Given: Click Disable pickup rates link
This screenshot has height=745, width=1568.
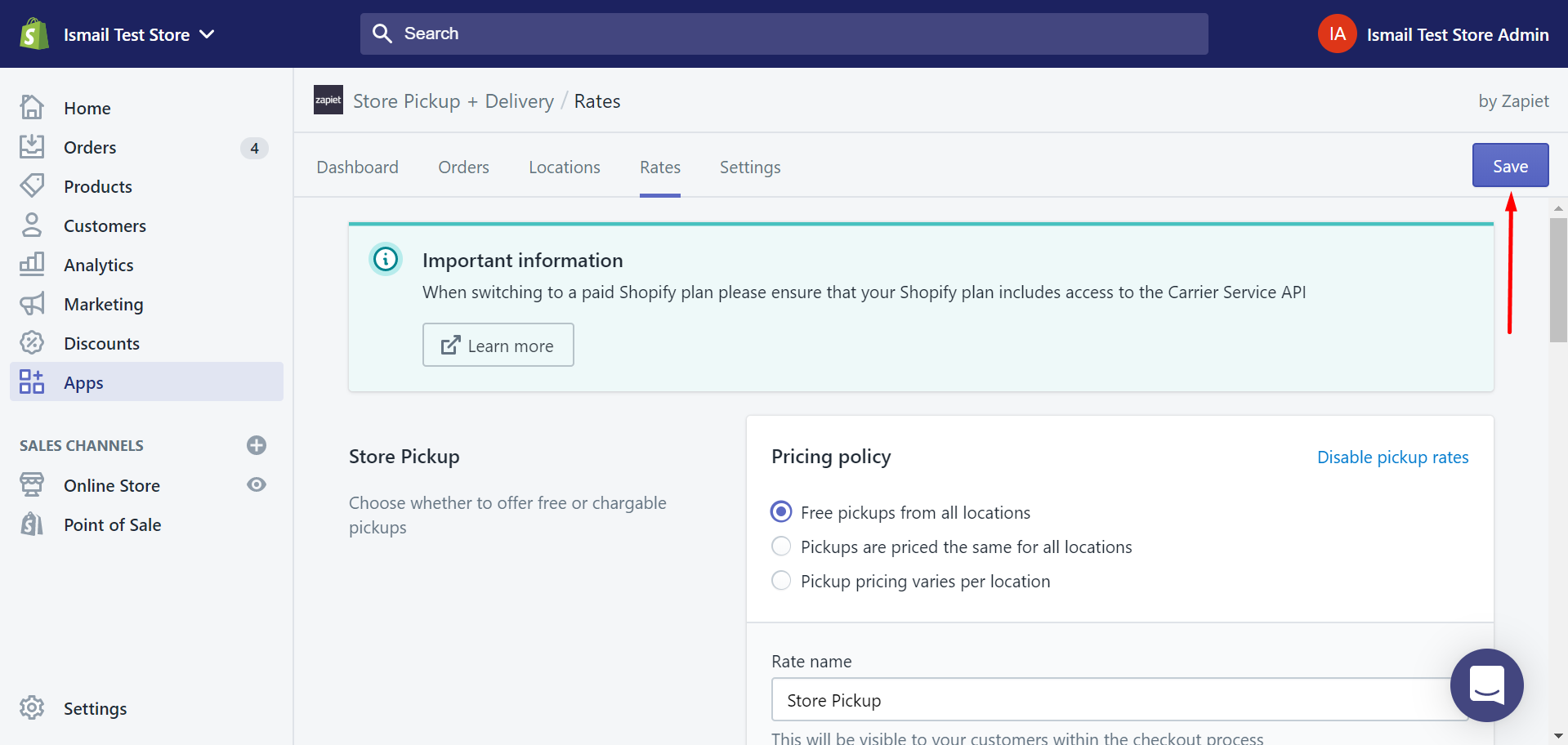Looking at the screenshot, I should click(1392, 457).
